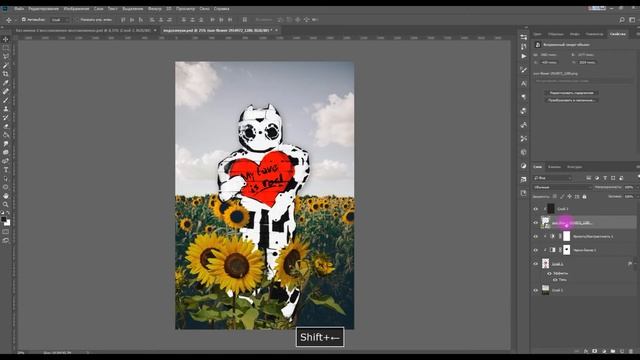
Task: Select the Eraser tool
Action: 6,126
